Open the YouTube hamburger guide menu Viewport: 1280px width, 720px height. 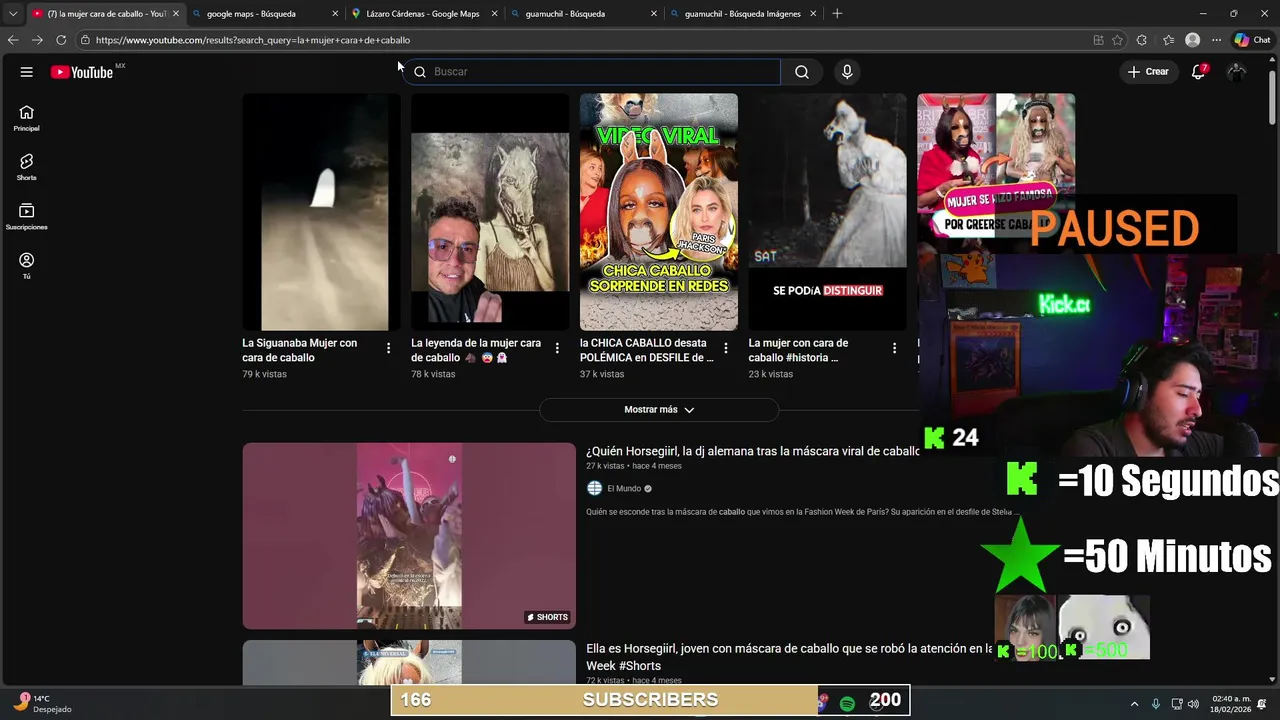(27, 72)
